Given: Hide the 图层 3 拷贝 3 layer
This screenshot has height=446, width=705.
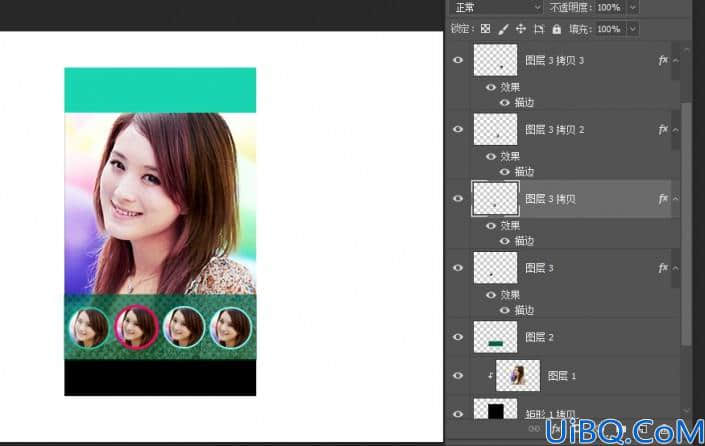Looking at the screenshot, I should (x=458, y=60).
